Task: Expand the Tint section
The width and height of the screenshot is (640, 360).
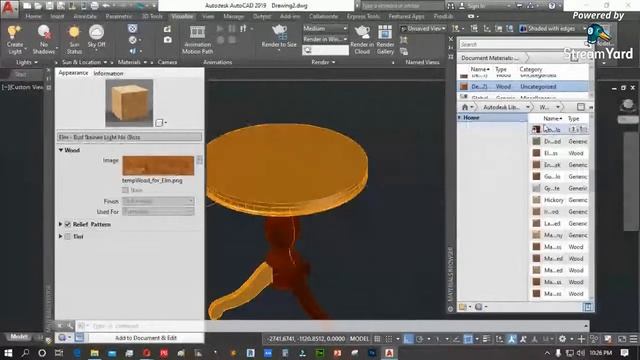Action: (60, 236)
